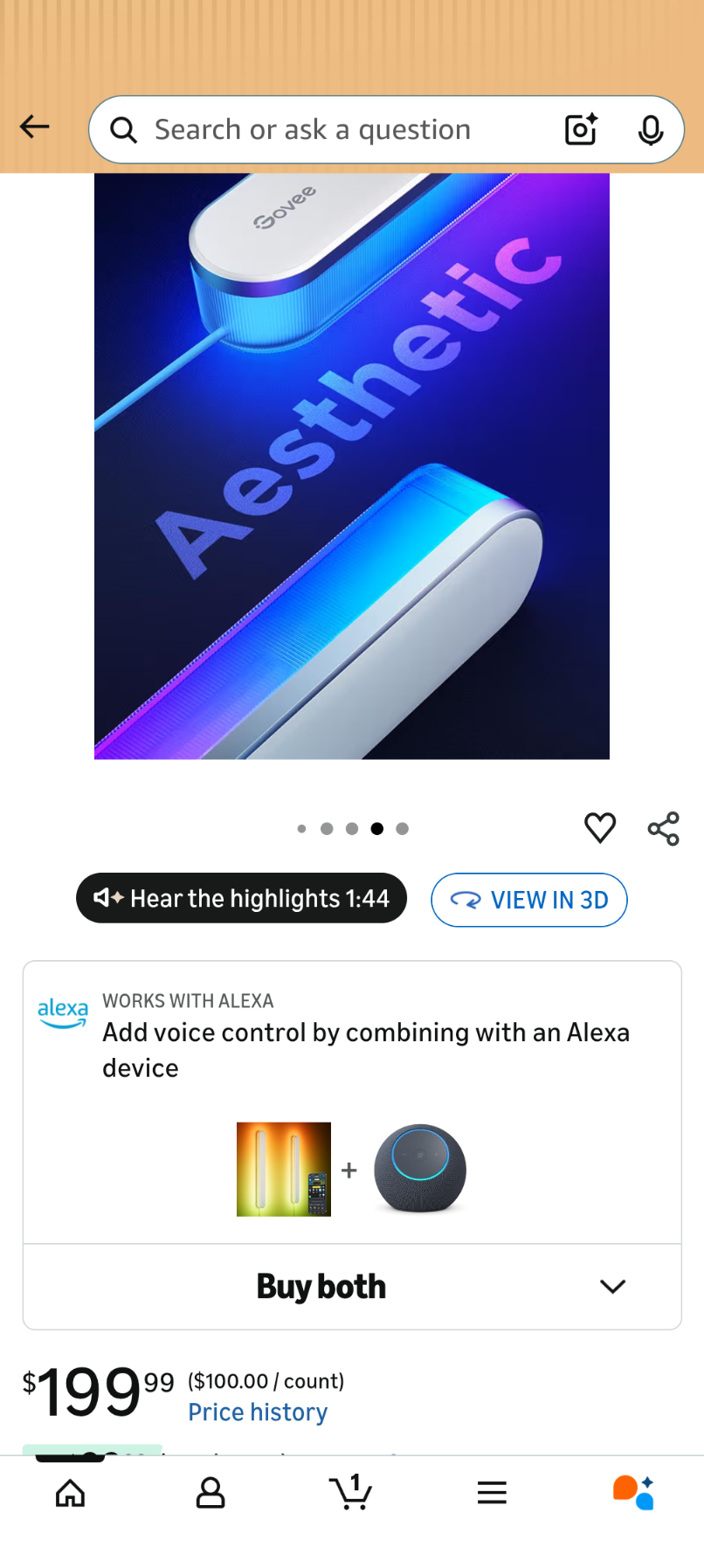The image size is (704, 1568).
Task: Open camera lens search icon
Action: pos(582,129)
